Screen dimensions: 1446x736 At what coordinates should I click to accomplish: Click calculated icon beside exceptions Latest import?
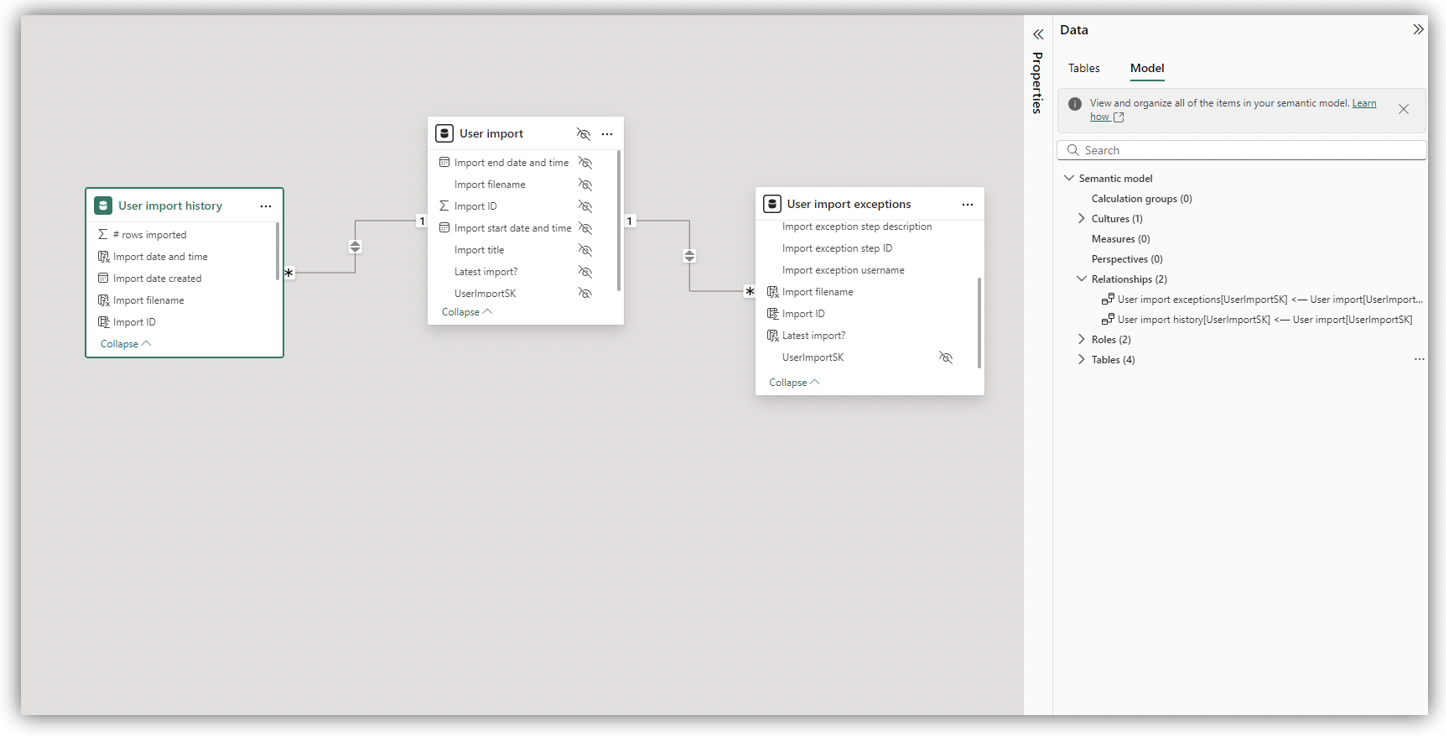772,336
